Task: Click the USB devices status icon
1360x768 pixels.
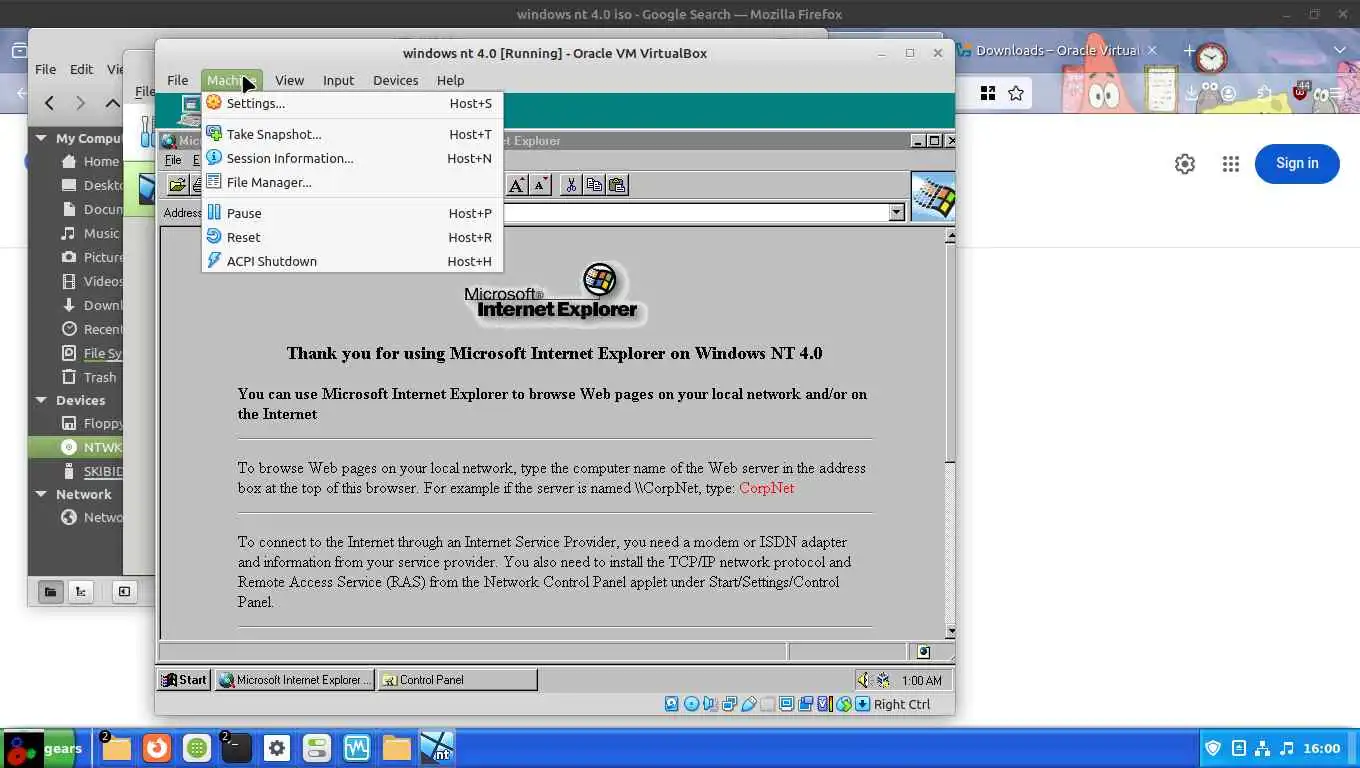Action: pyautogui.click(x=748, y=704)
